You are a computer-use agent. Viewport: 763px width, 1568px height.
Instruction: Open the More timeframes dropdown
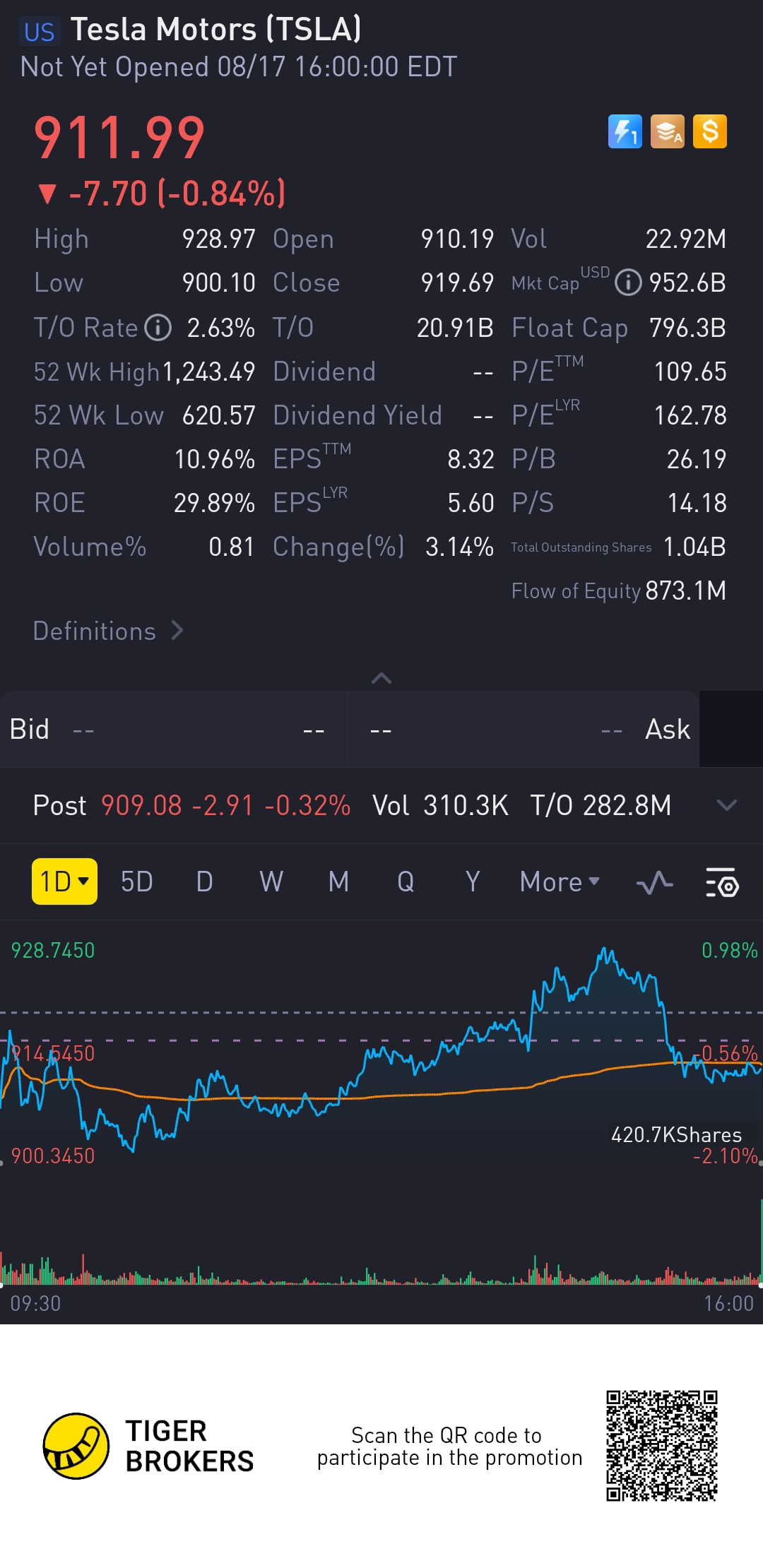560,882
